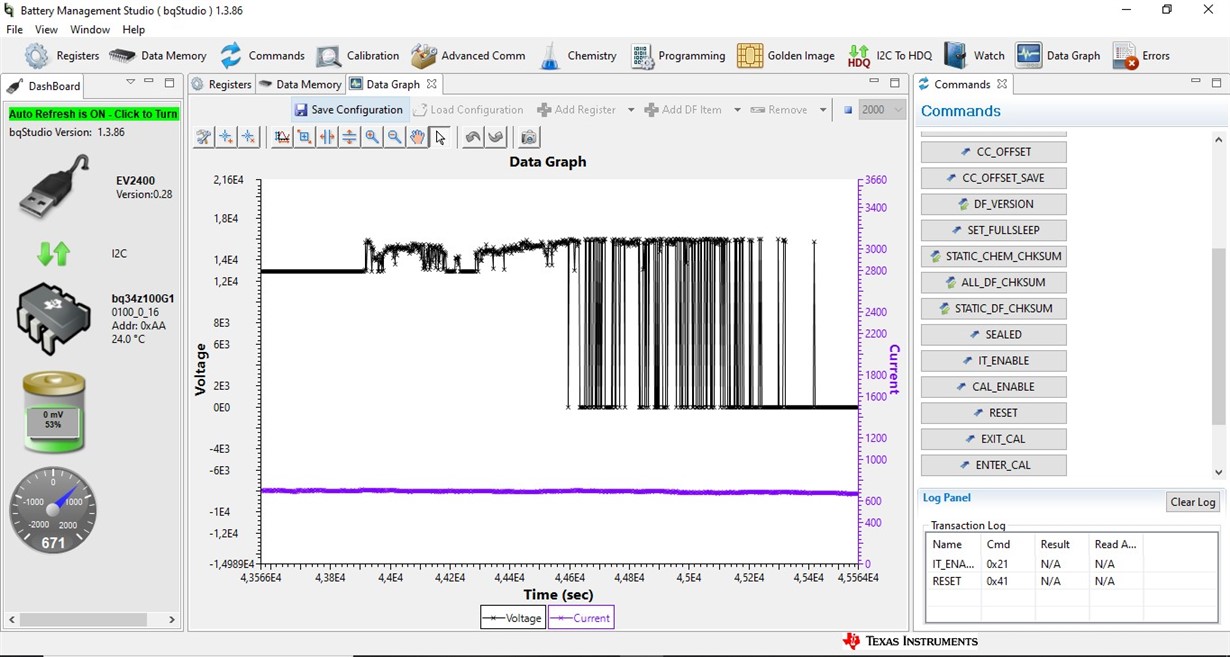Send the CC_OFFSET command
This screenshot has height=657, width=1230.
994,152
